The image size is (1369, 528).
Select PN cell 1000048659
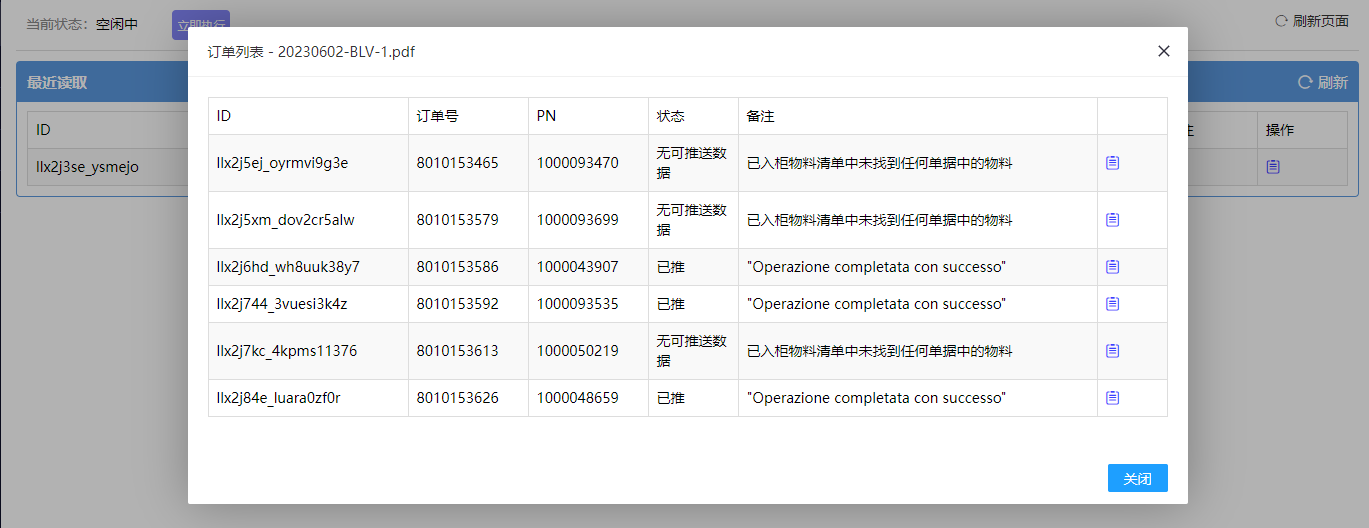pyautogui.click(x=577, y=398)
